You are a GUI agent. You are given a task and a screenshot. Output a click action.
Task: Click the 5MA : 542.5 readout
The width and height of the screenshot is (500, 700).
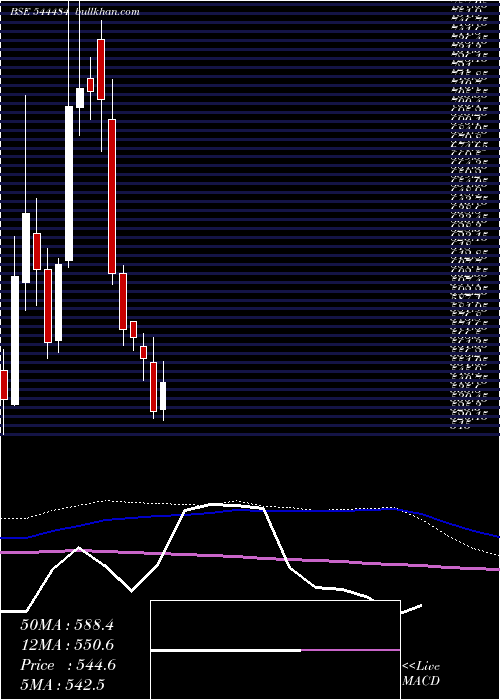(x=62, y=685)
